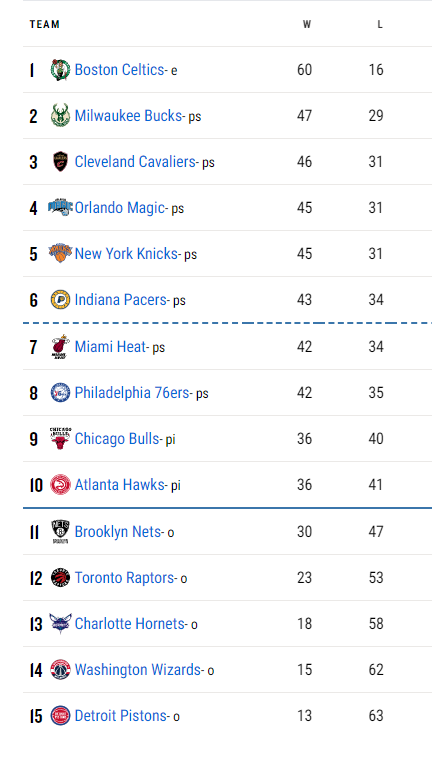Open the Charlotte Hornets team link
432x757 pixels.
129,624
